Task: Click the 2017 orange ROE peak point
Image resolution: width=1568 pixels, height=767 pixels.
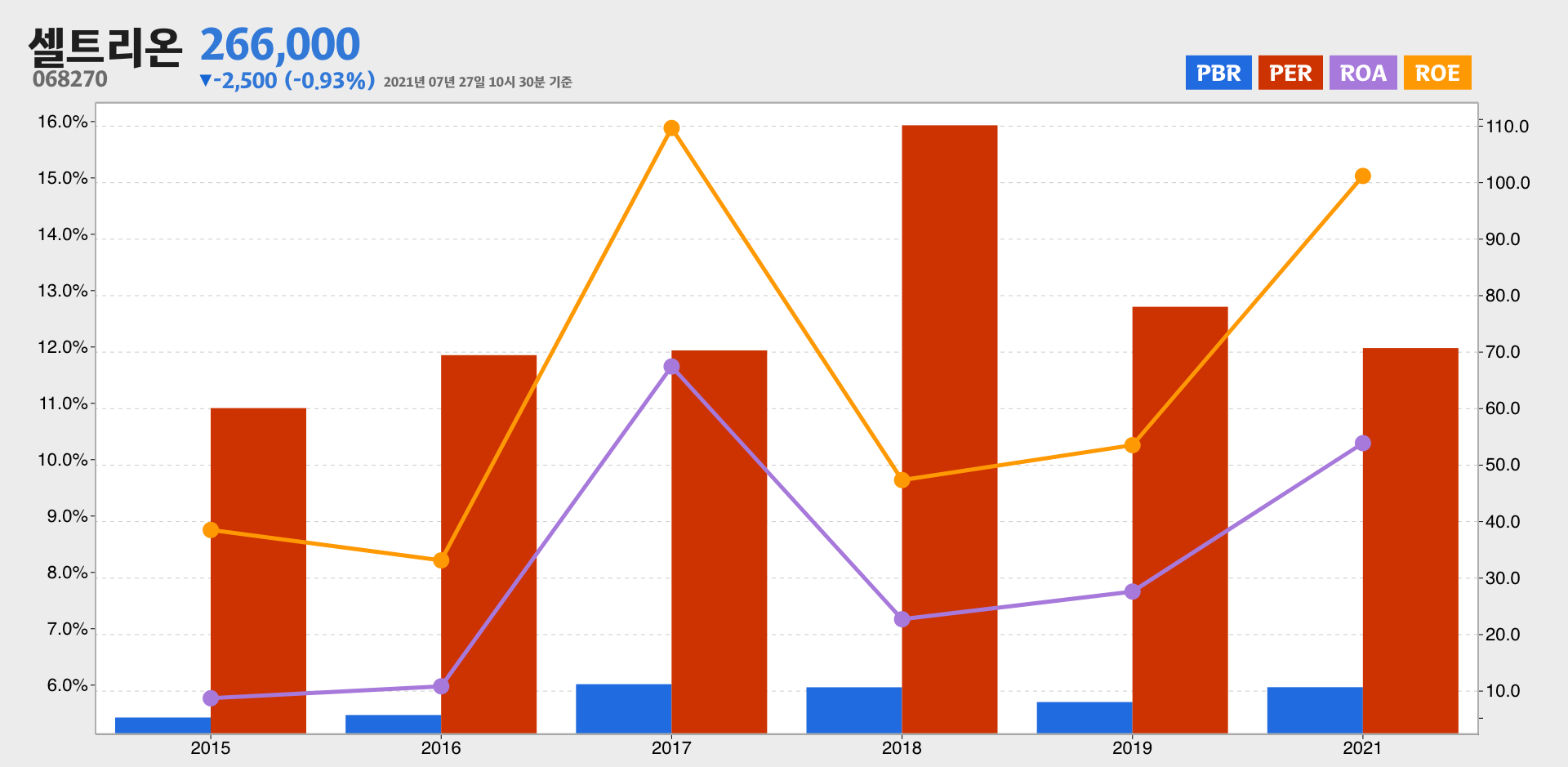Action: [x=671, y=128]
